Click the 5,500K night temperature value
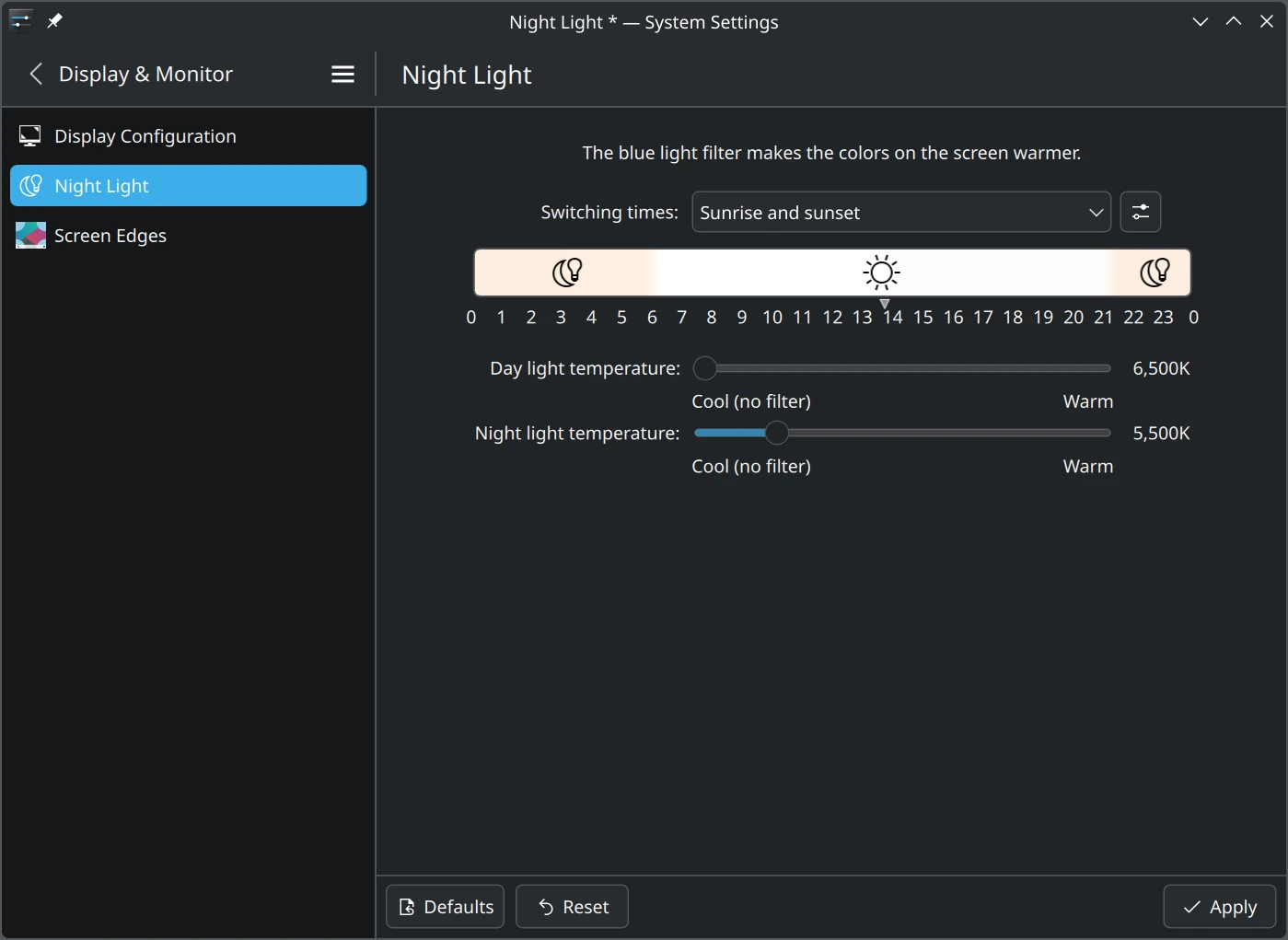1288x940 pixels. (x=1161, y=433)
